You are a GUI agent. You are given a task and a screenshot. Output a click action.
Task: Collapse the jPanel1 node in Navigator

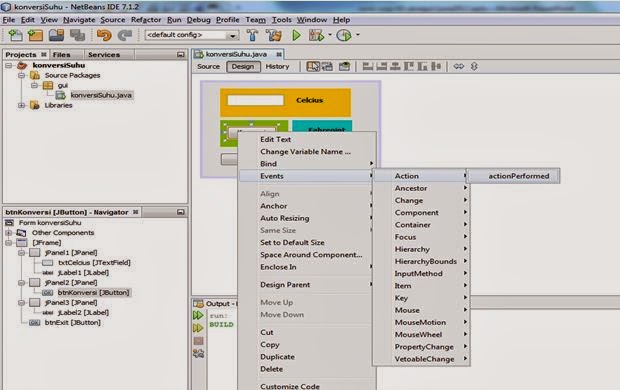(x=22, y=252)
